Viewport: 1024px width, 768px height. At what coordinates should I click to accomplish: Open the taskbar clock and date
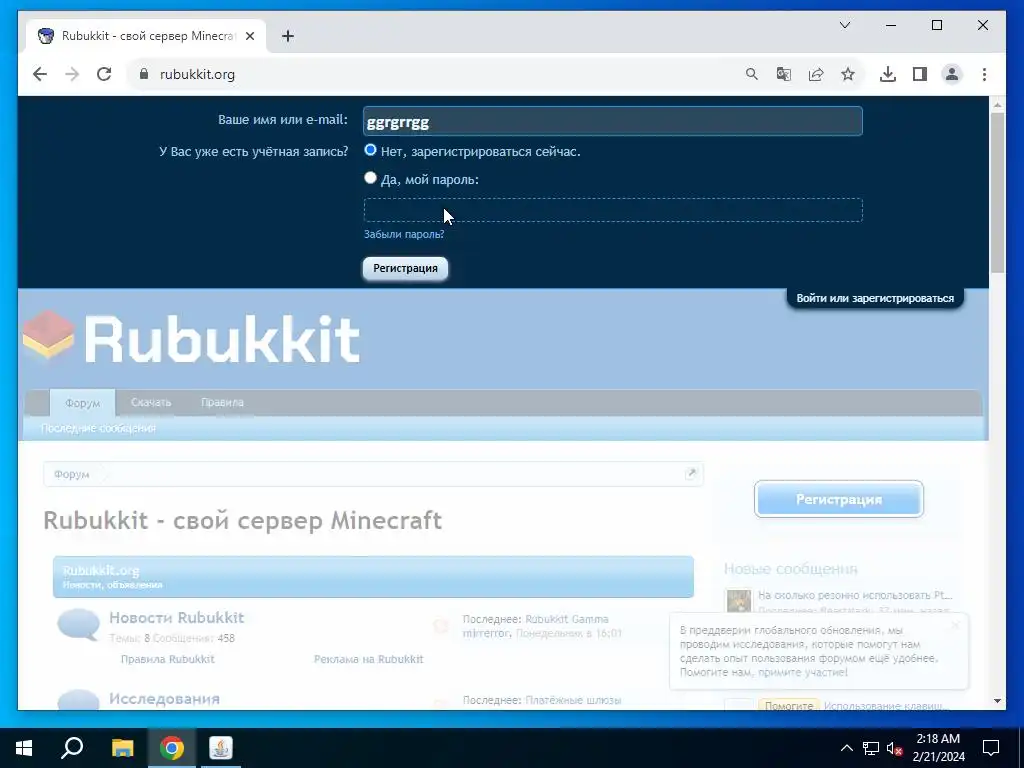pos(938,748)
